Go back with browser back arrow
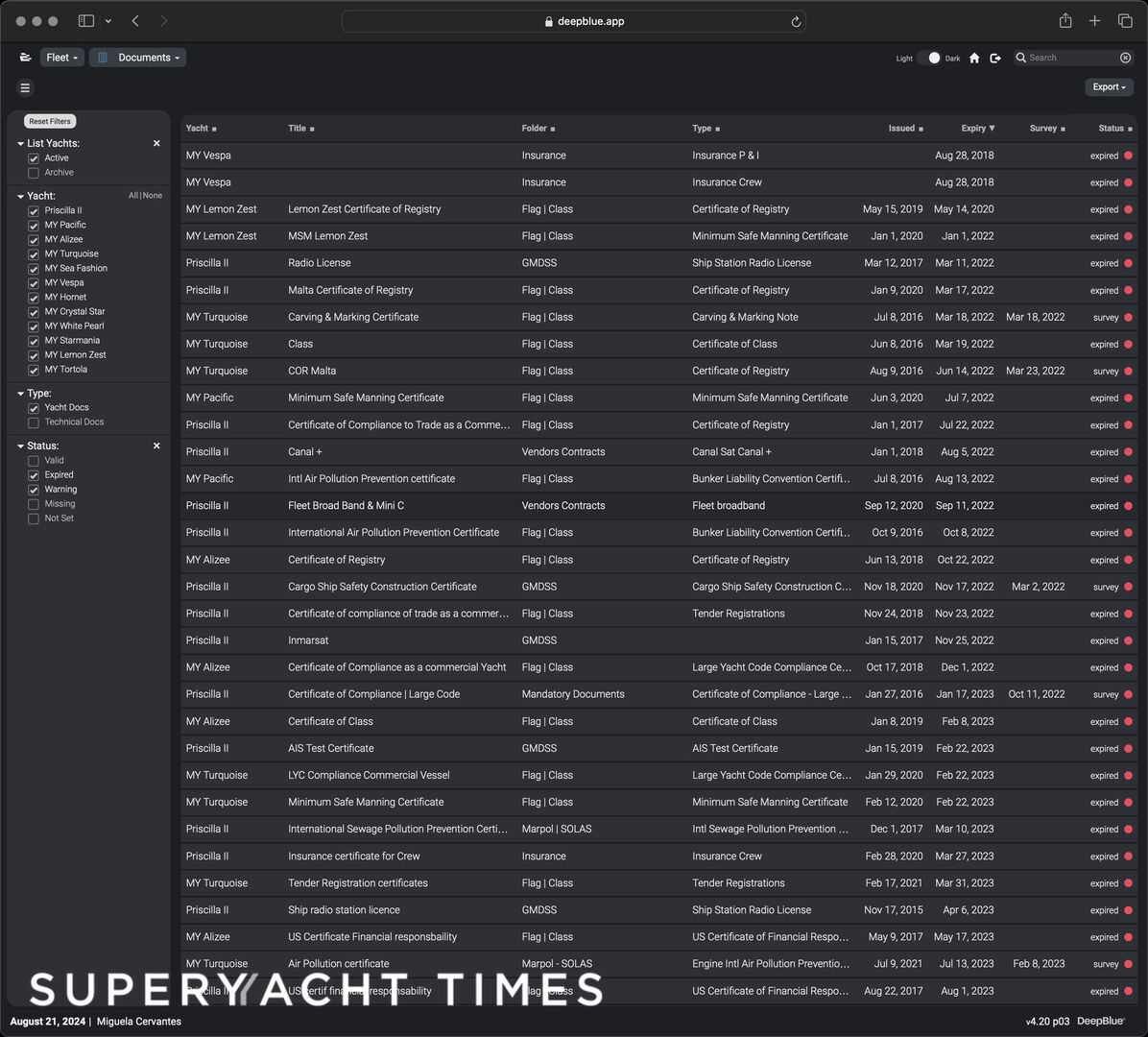 pos(135,20)
